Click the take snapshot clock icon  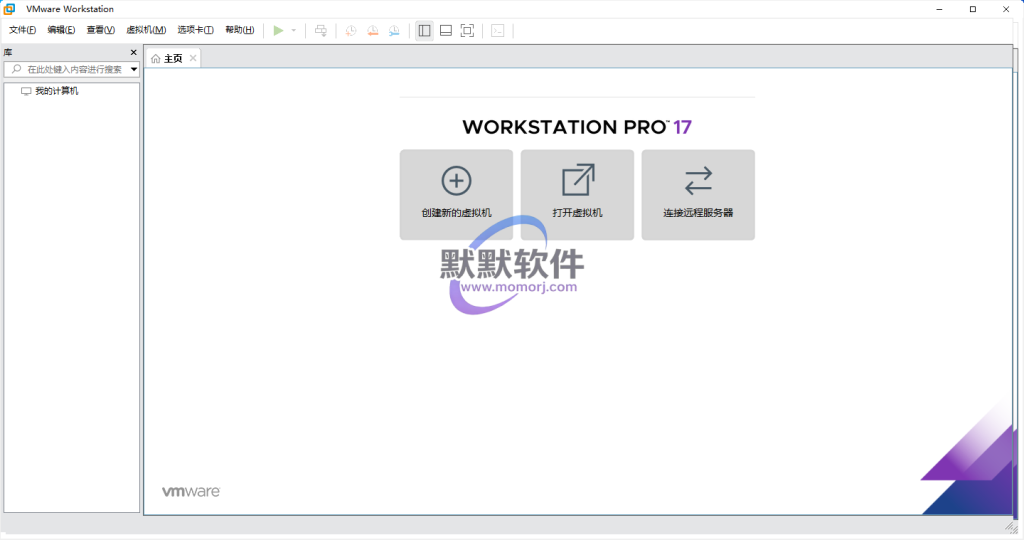point(351,30)
